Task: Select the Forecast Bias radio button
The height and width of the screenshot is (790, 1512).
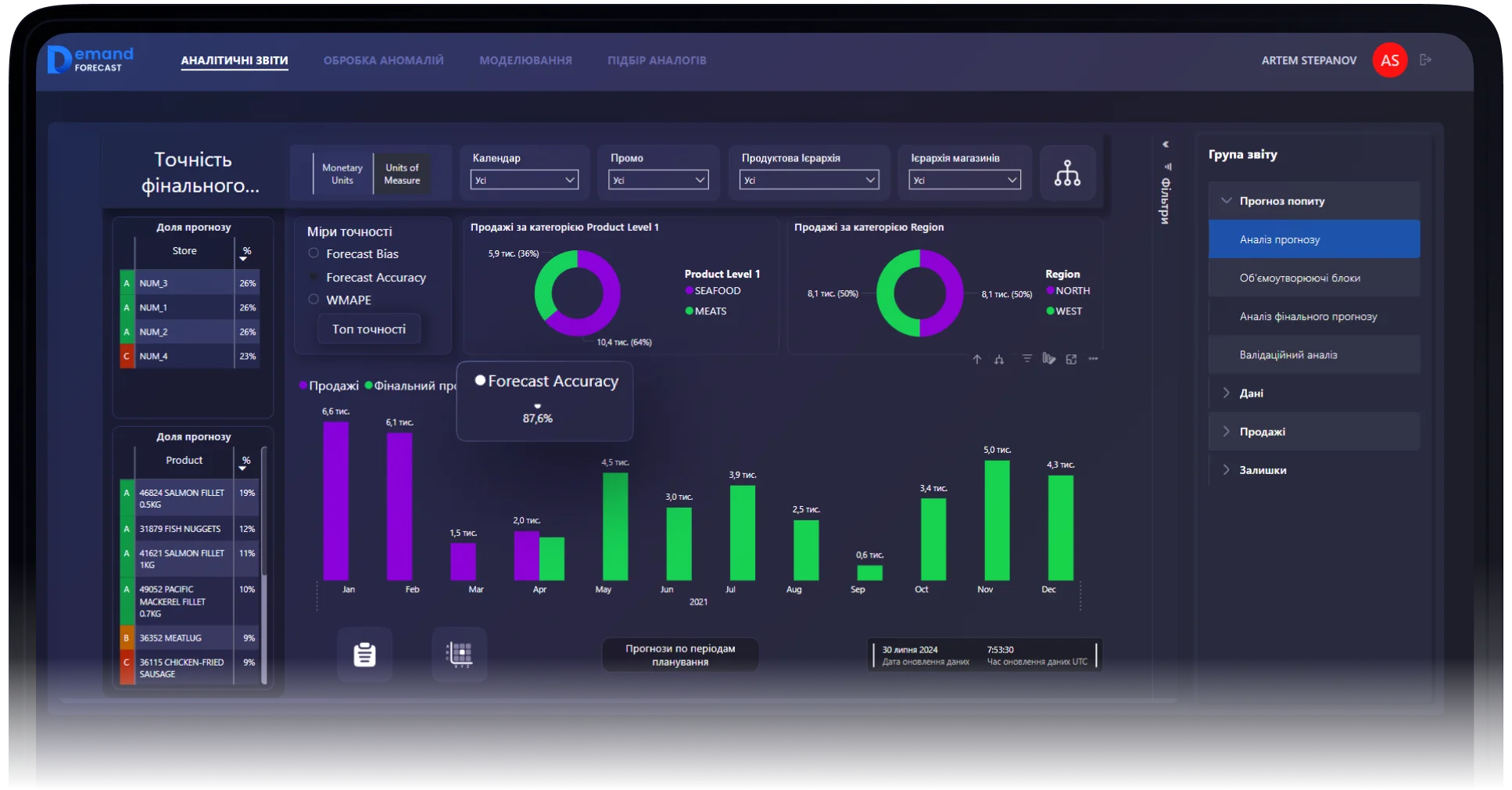Action: (314, 253)
